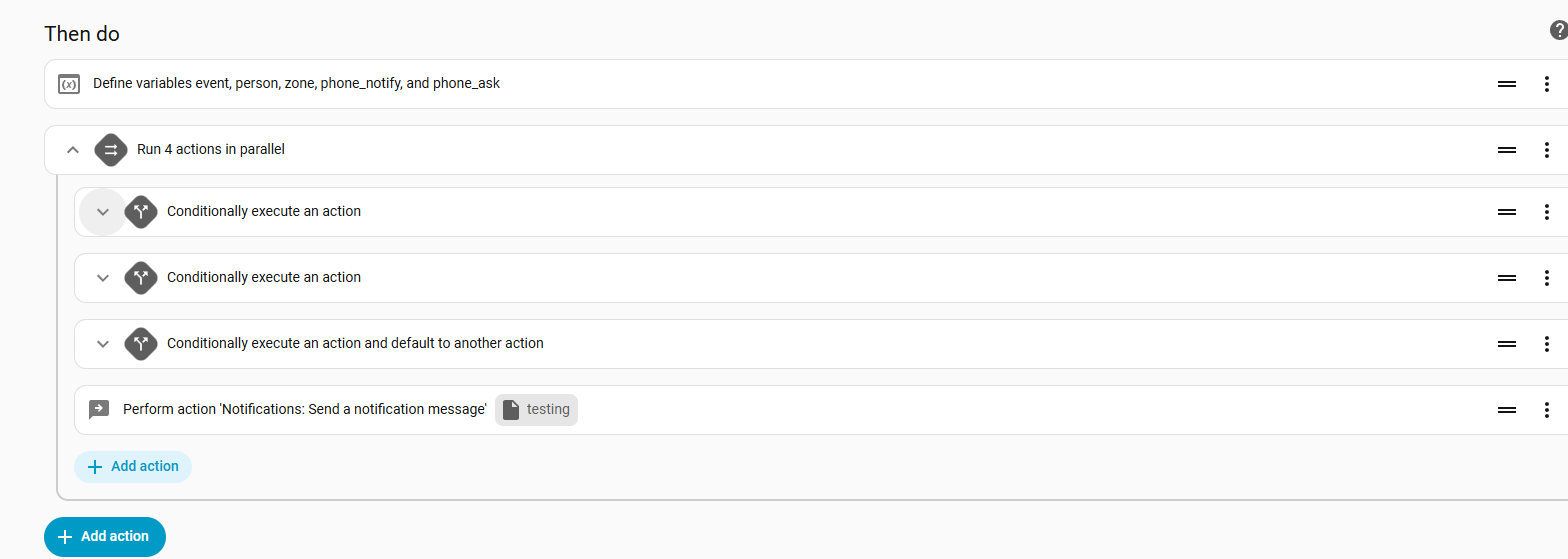Click the variables (x) icon

(x=69, y=84)
